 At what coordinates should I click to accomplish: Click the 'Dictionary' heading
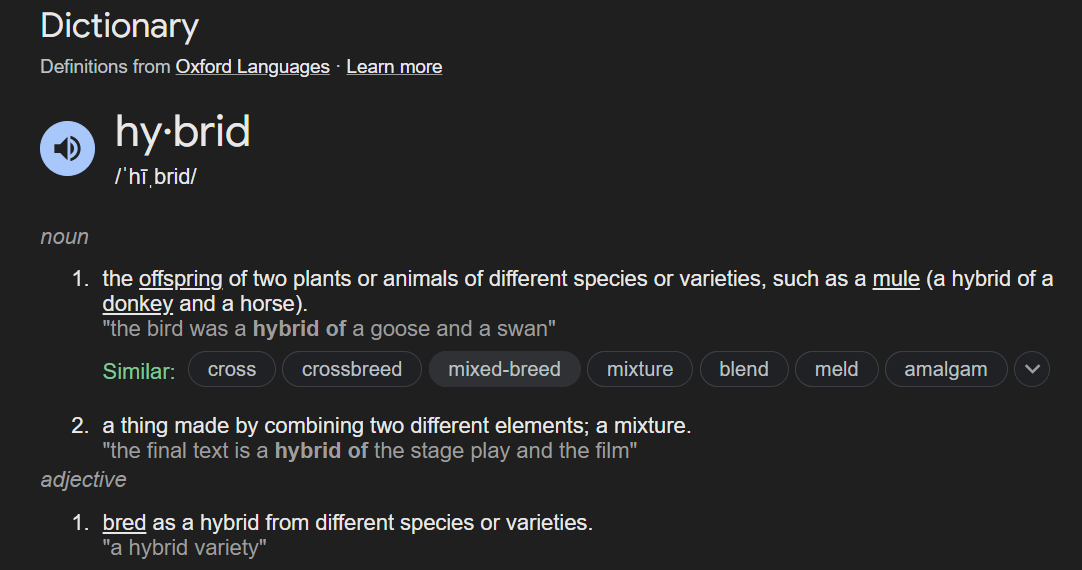click(119, 26)
